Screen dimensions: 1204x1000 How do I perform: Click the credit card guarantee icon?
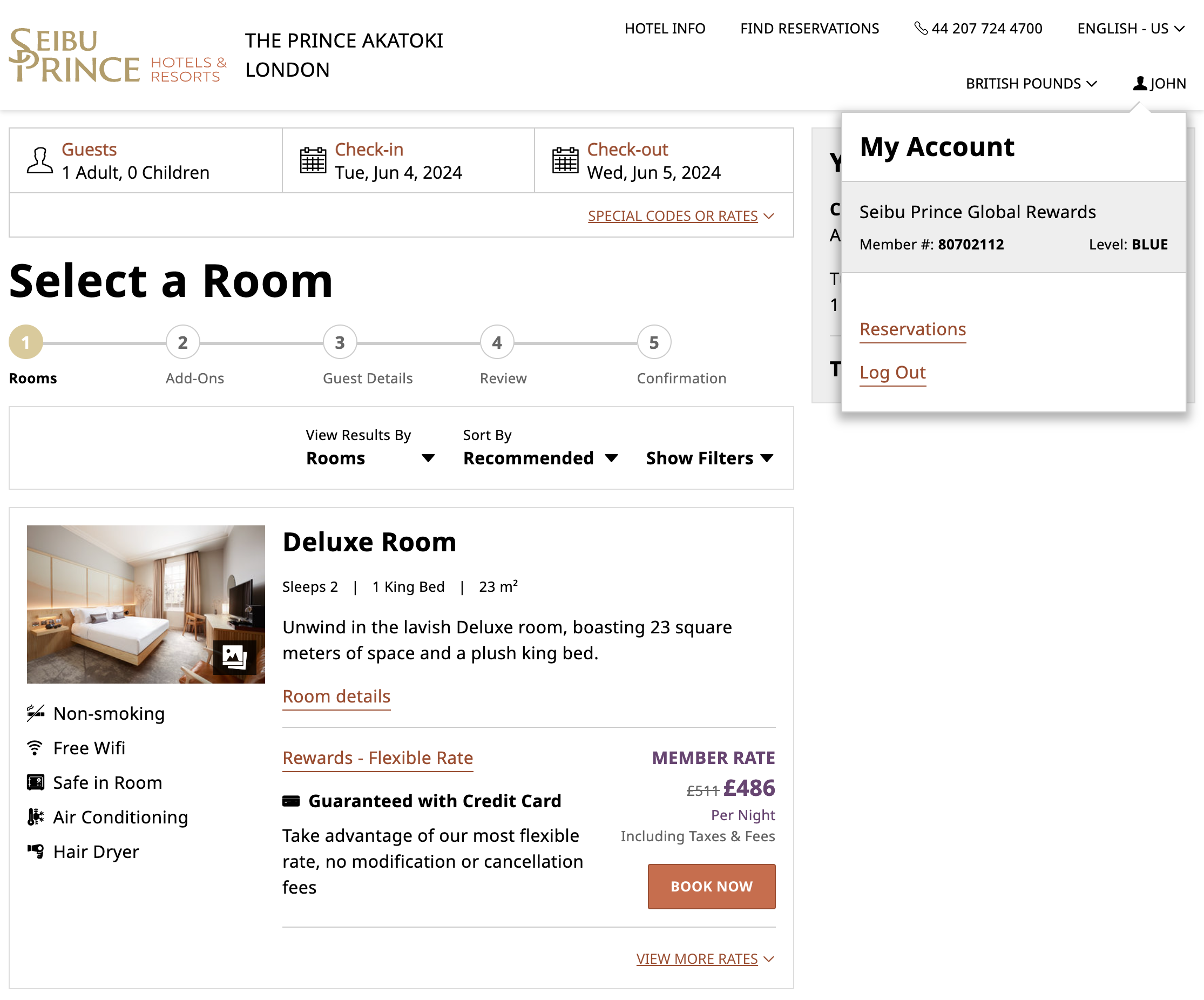point(291,801)
